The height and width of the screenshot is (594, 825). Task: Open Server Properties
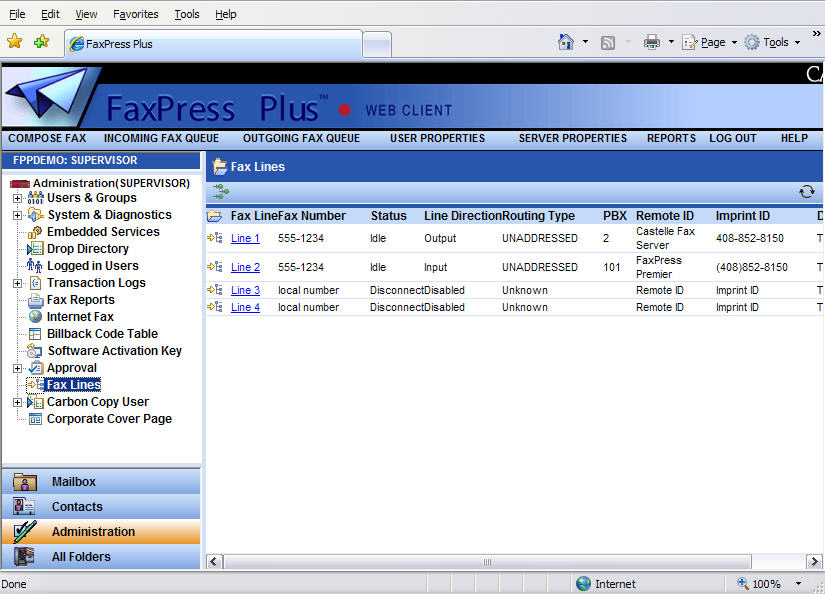(x=572, y=138)
